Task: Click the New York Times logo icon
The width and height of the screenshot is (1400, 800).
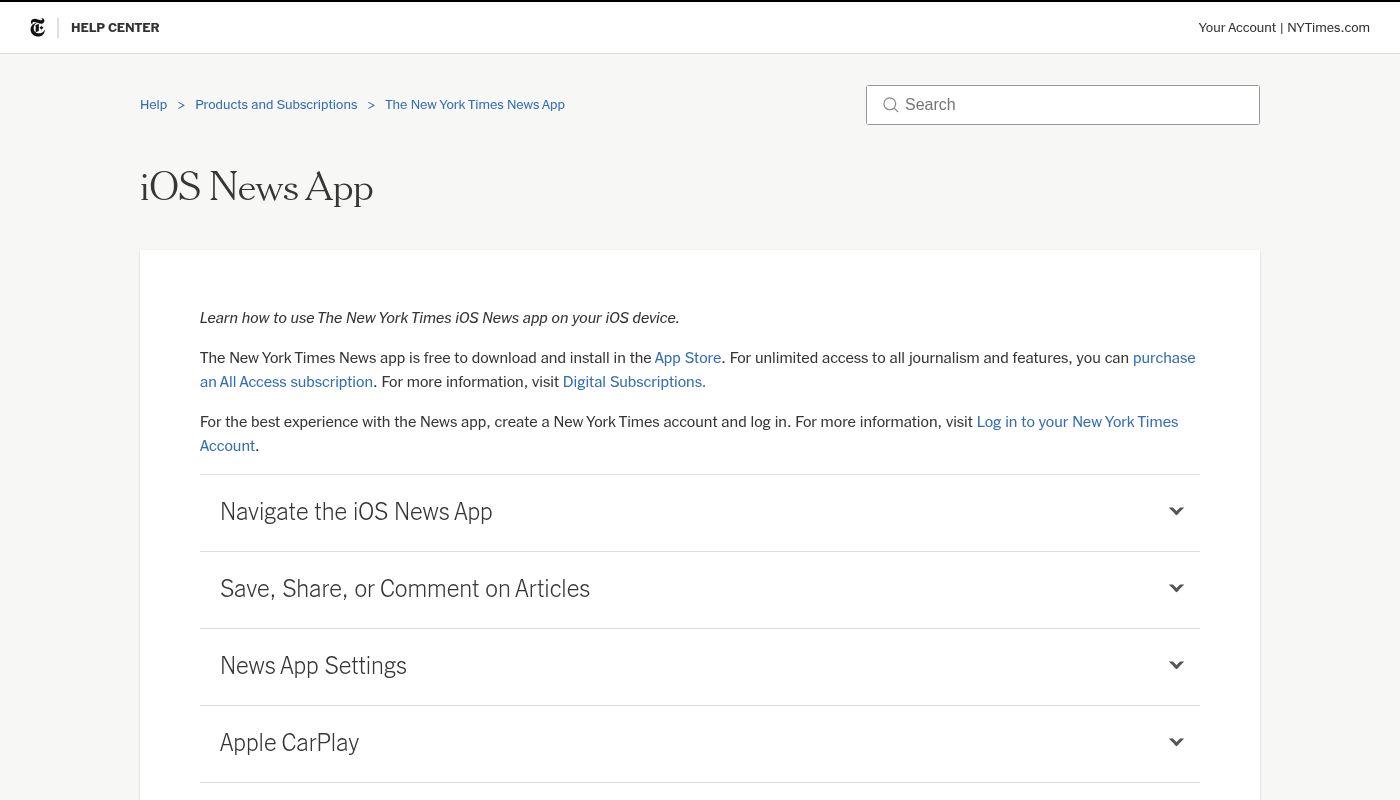Action: click(x=38, y=28)
